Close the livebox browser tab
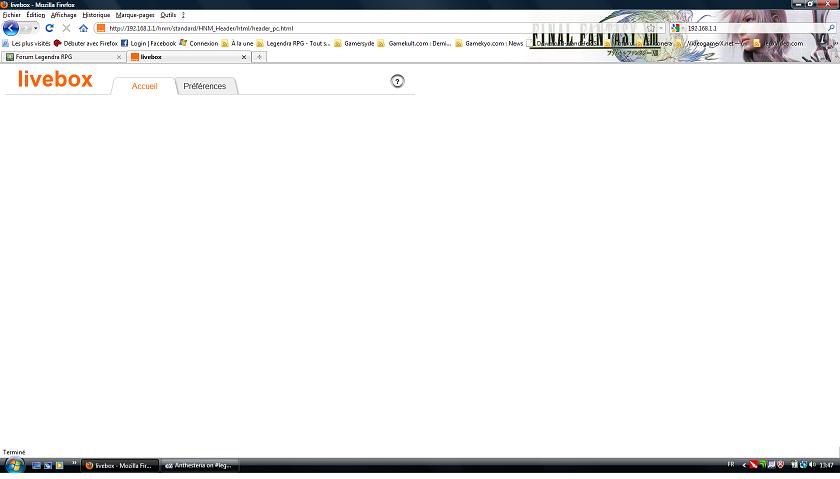Viewport: 840px width, 479px height. click(x=244, y=57)
